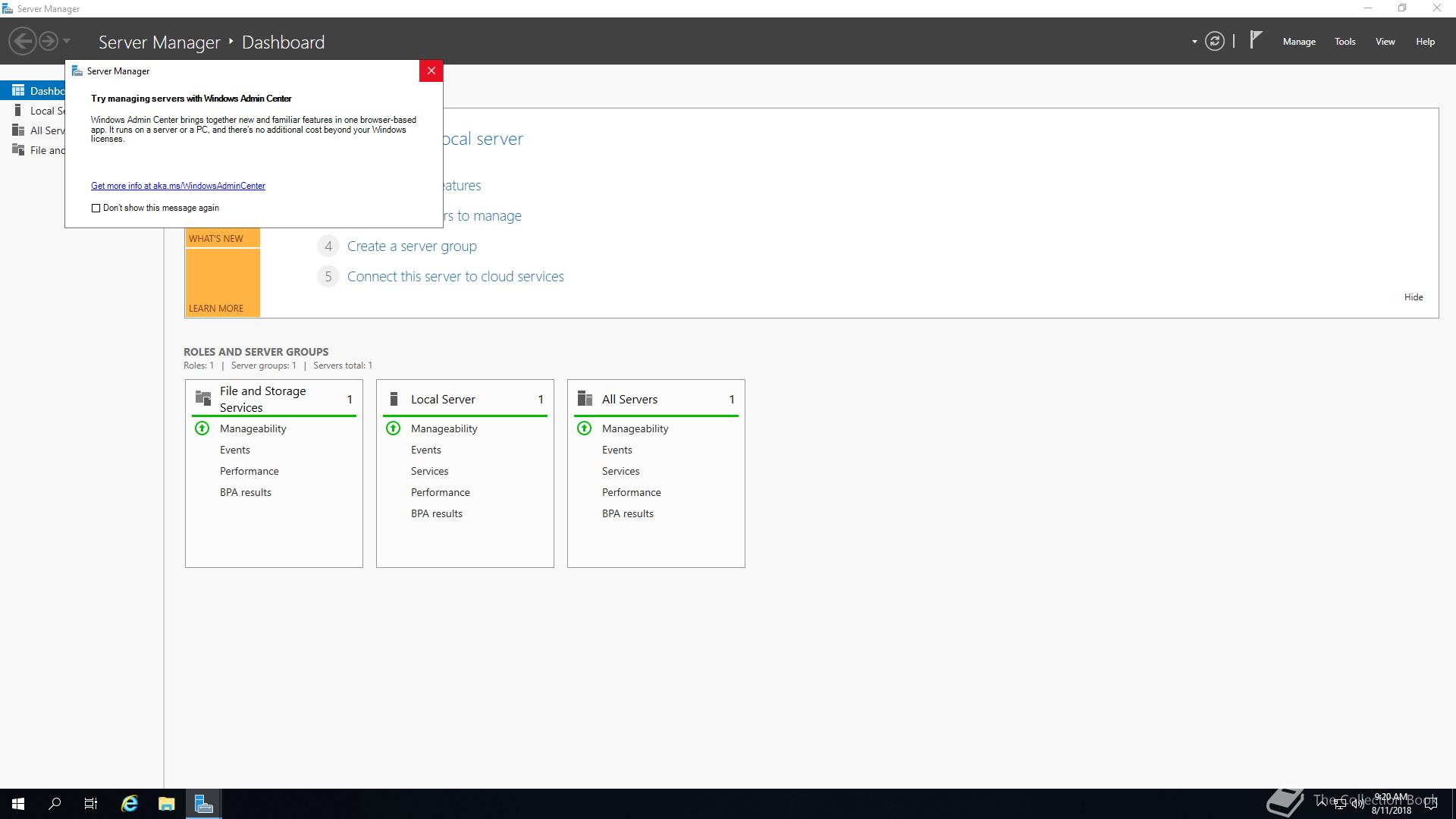Click the network tray icon
This screenshot has height=819, width=1456.
[x=1340, y=804]
